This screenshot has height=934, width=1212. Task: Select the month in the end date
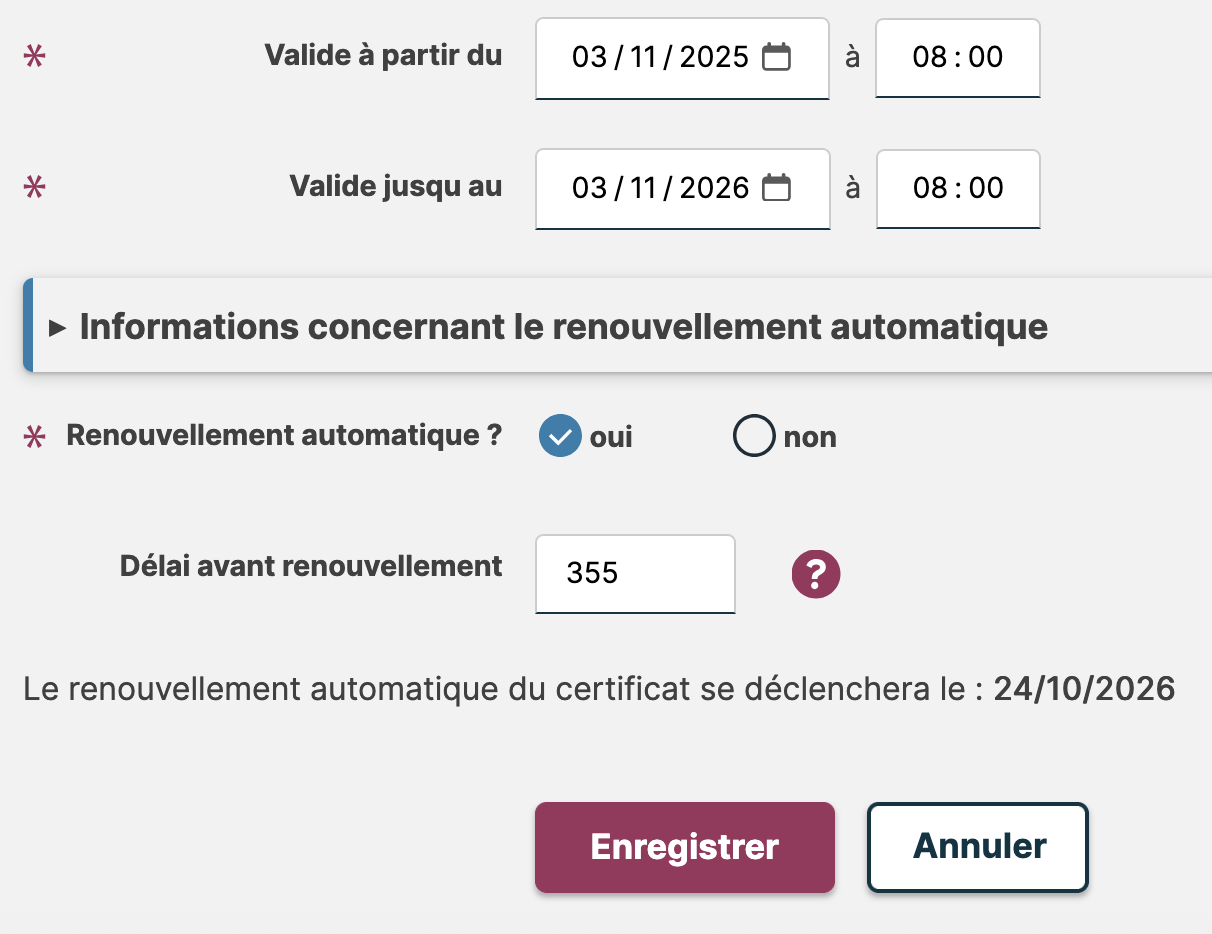[642, 188]
